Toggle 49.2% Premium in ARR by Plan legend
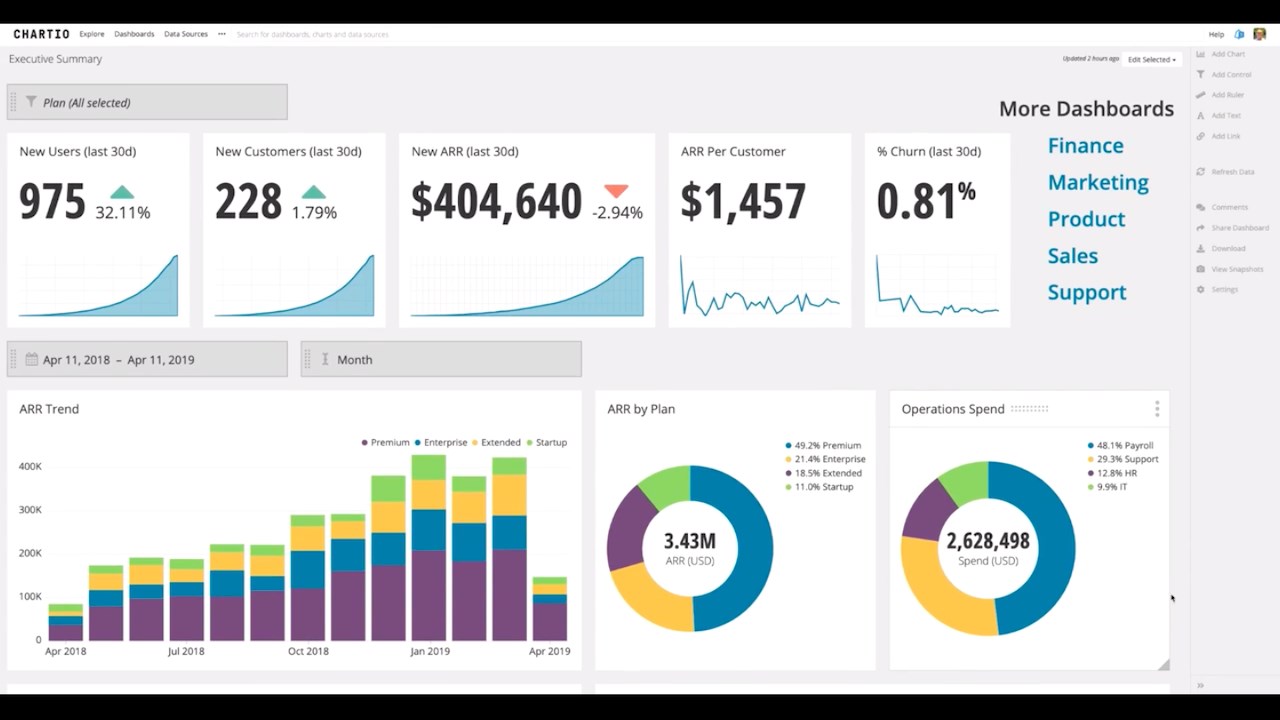This screenshot has width=1280, height=720. 822,445
